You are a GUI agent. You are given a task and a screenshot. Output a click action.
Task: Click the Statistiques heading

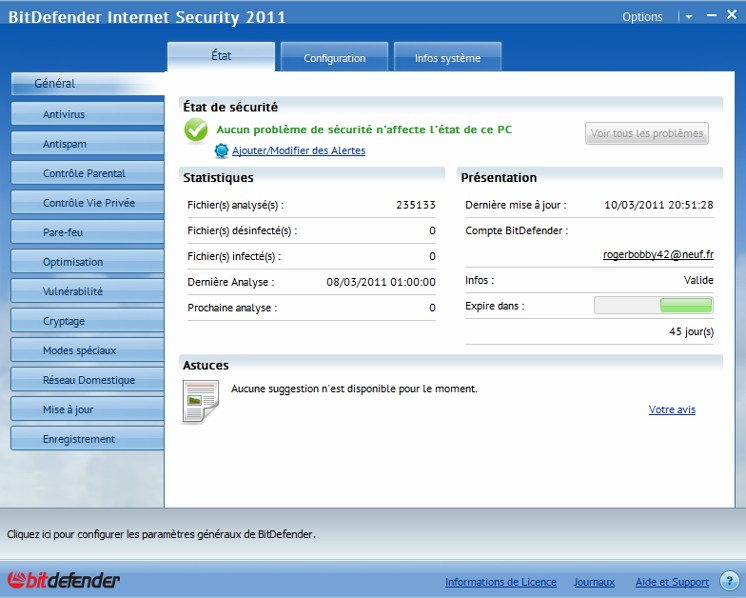pos(218,178)
